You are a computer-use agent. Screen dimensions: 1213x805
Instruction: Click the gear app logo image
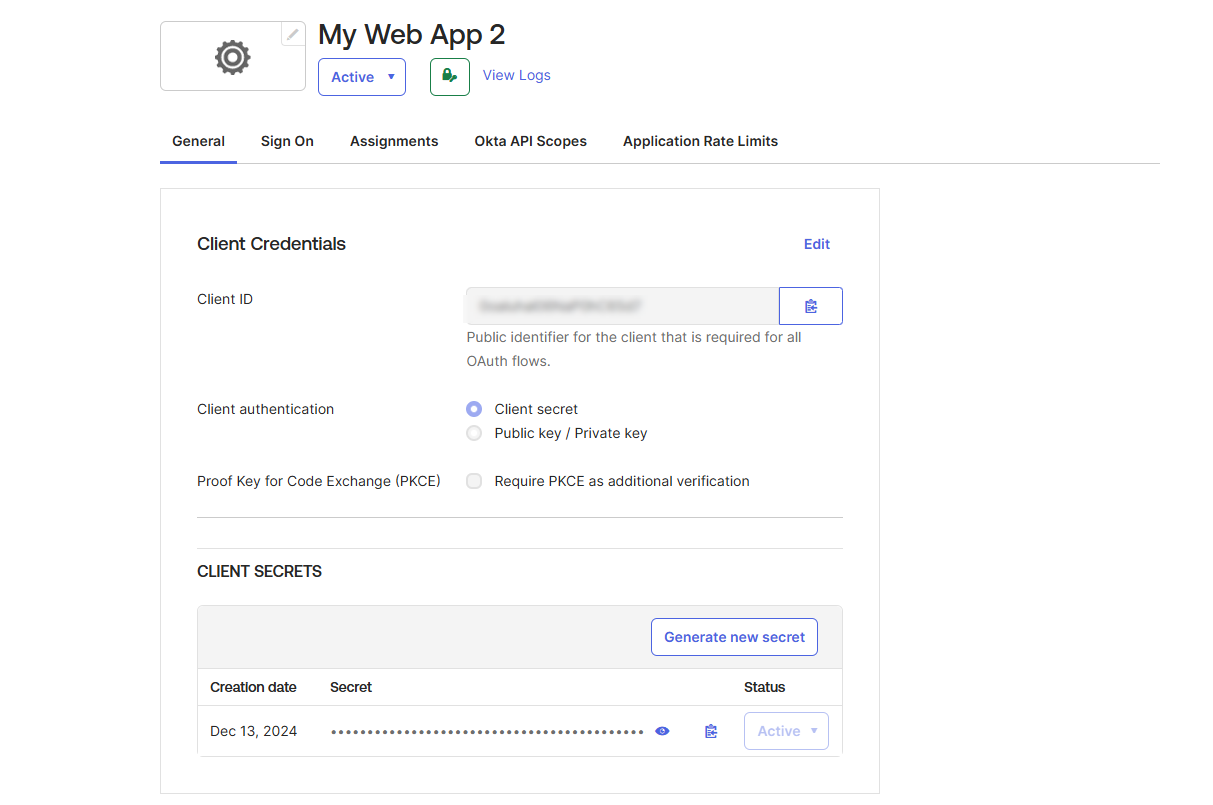pyautogui.click(x=232, y=57)
